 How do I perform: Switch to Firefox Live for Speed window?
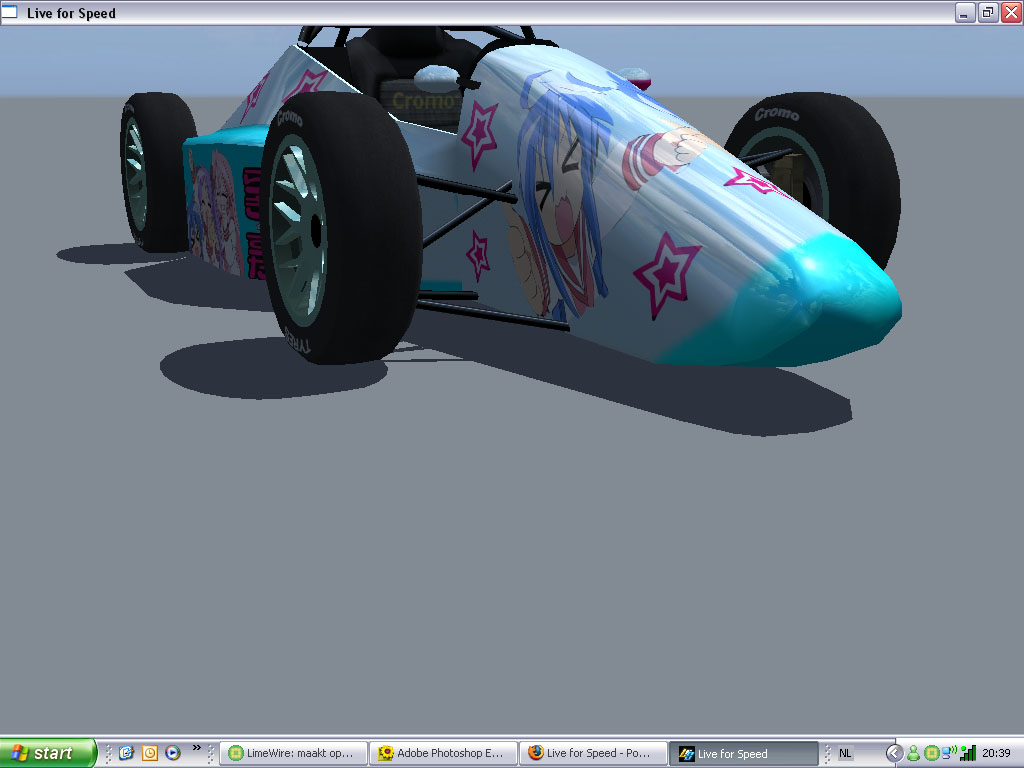pos(593,753)
